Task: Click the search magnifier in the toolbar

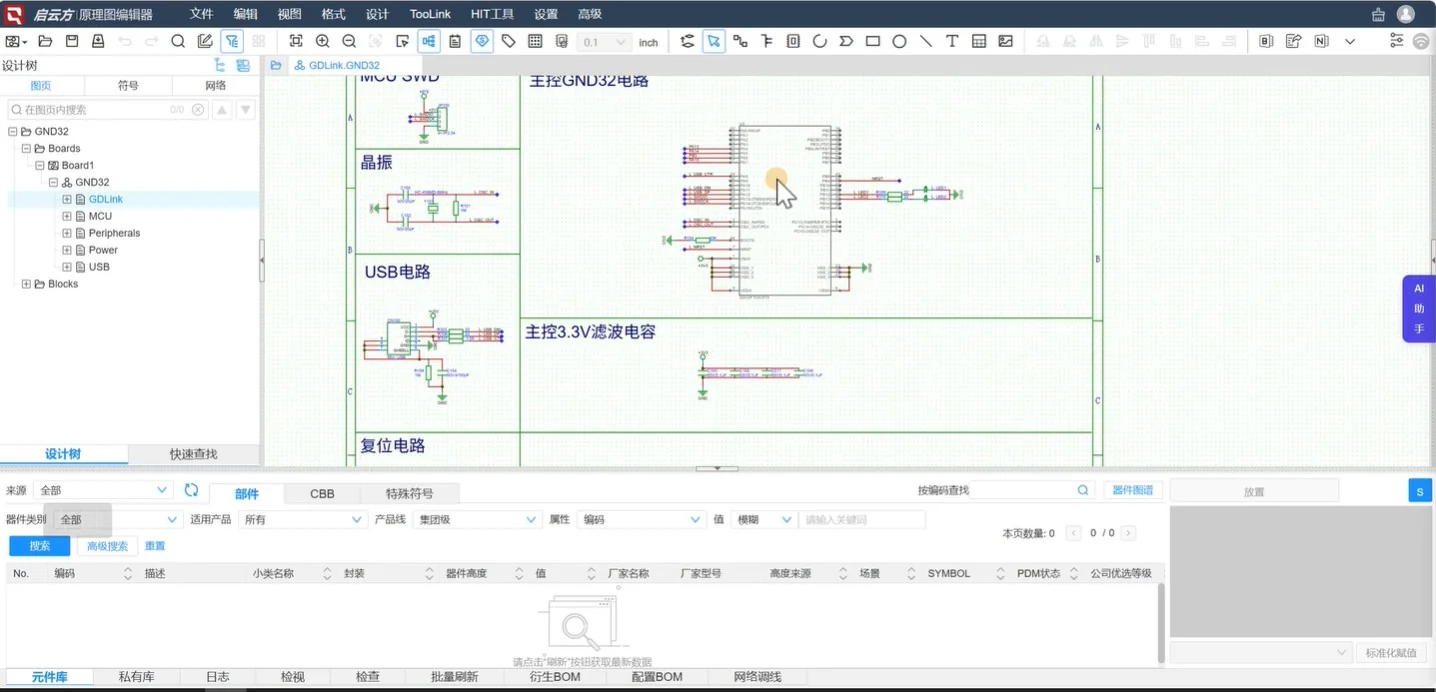Action: [x=178, y=41]
